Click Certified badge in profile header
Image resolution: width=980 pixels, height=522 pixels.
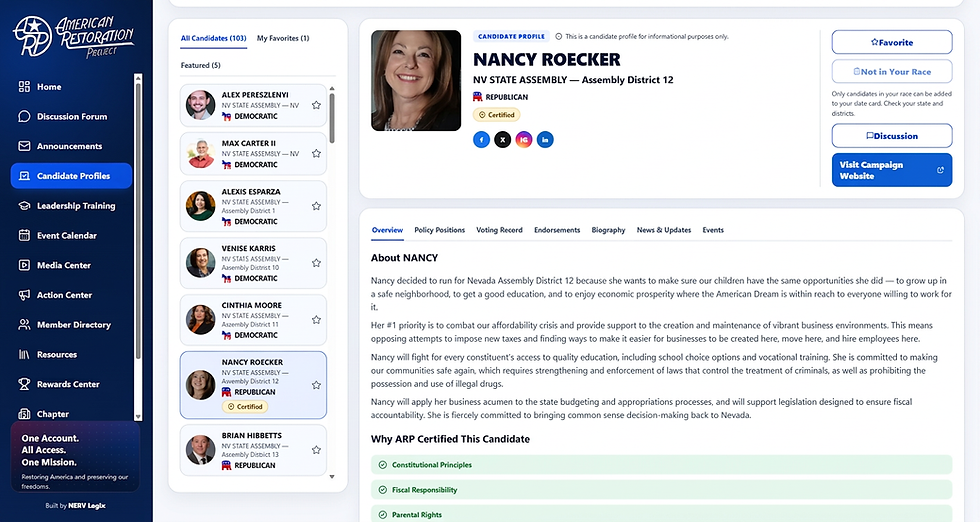click(x=496, y=115)
